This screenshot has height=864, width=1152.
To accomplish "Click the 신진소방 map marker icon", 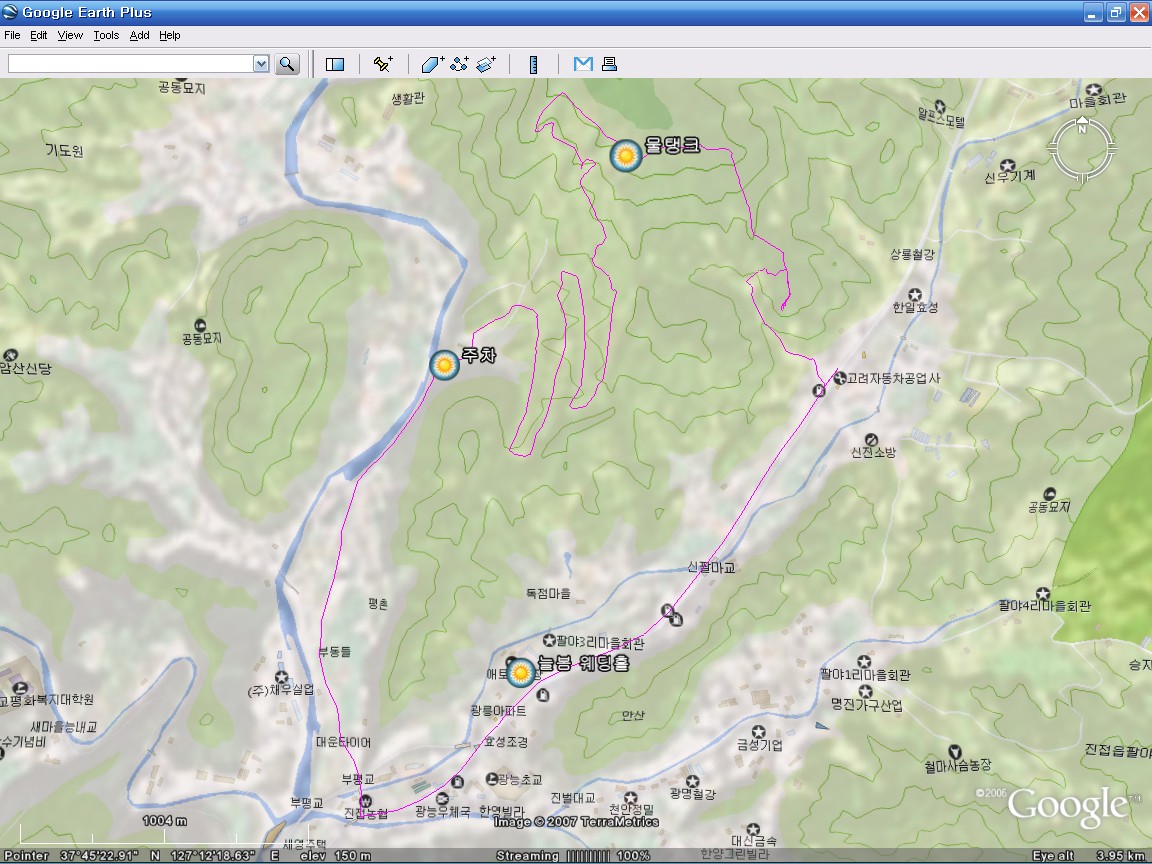I will (x=871, y=439).
